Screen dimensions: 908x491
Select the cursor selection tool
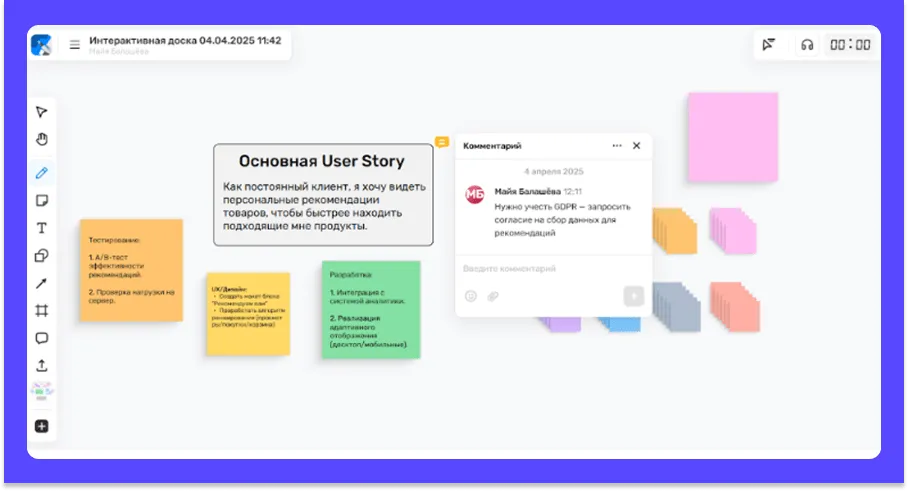tap(42, 112)
